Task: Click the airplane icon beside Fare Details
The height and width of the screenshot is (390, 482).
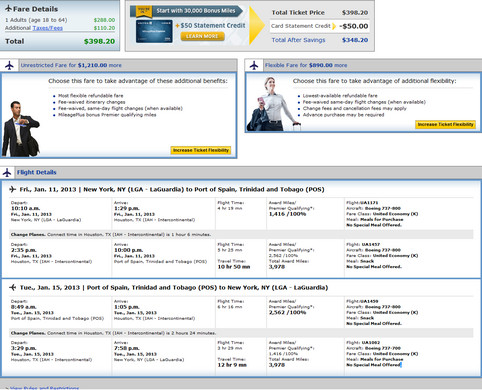Action: pos(8,9)
